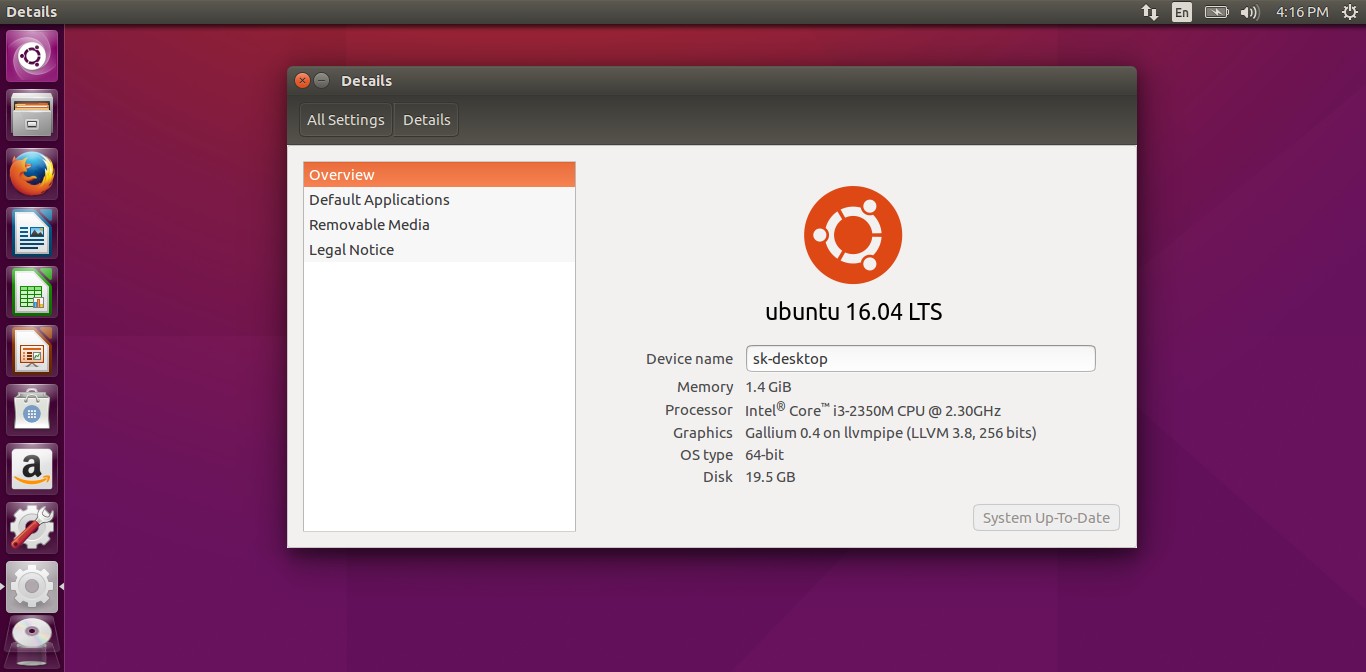The height and width of the screenshot is (672, 1366).
Task: Click the Gallium 0.4 on llvmpipe graphics value
Action: pyautogui.click(x=891, y=433)
